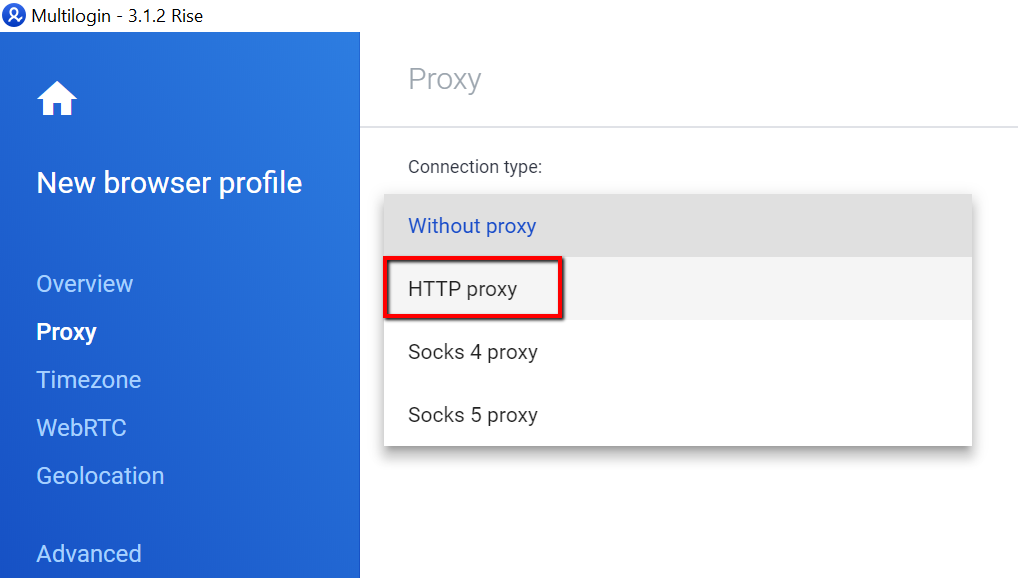Click the New browser profile title

pyautogui.click(x=169, y=183)
